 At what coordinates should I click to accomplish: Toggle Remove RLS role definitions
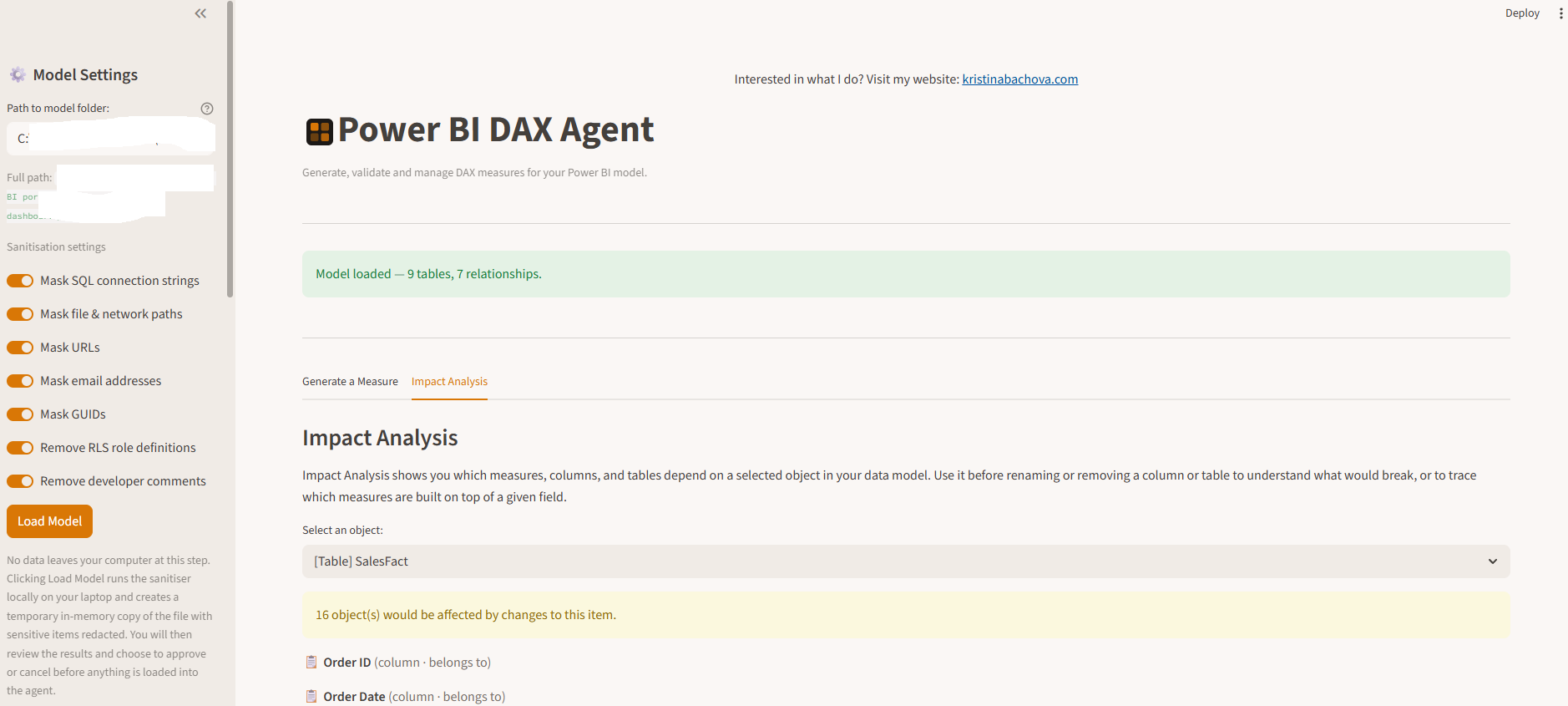coord(20,448)
